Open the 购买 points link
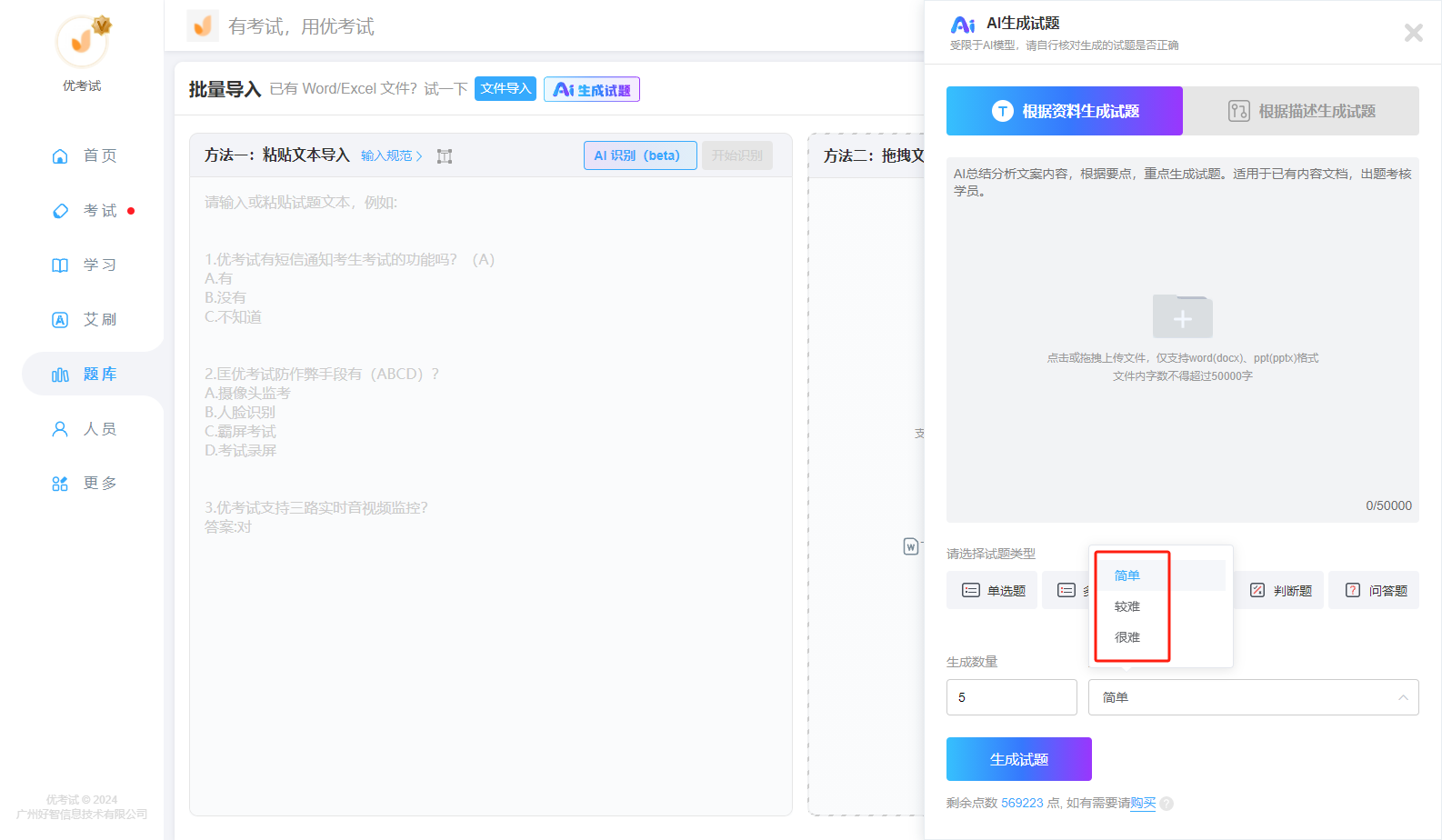 tap(1143, 803)
